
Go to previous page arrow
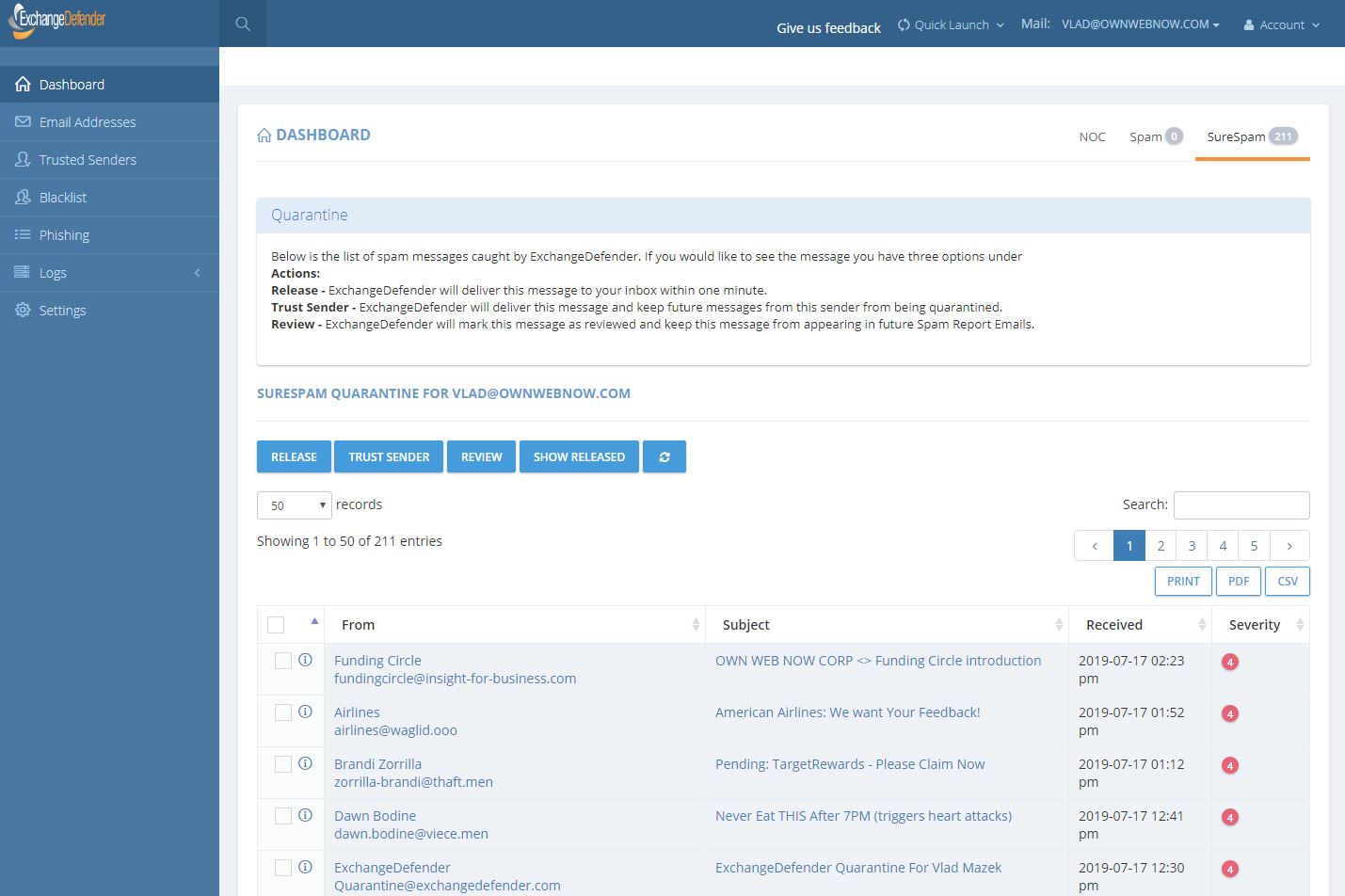(x=1094, y=546)
